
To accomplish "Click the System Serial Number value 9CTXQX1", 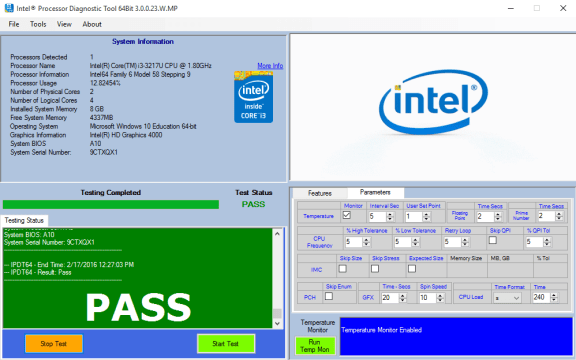I will (x=104, y=152).
